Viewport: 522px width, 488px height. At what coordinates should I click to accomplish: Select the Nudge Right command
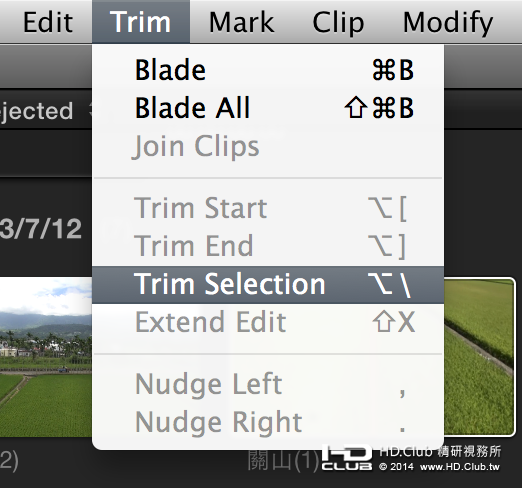(x=268, y=422)
